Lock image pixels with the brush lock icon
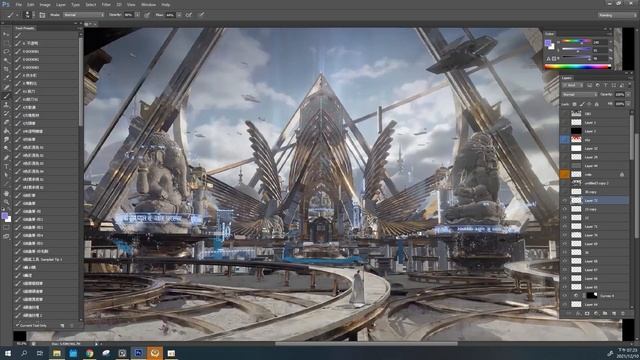 [x=582, y=104]
